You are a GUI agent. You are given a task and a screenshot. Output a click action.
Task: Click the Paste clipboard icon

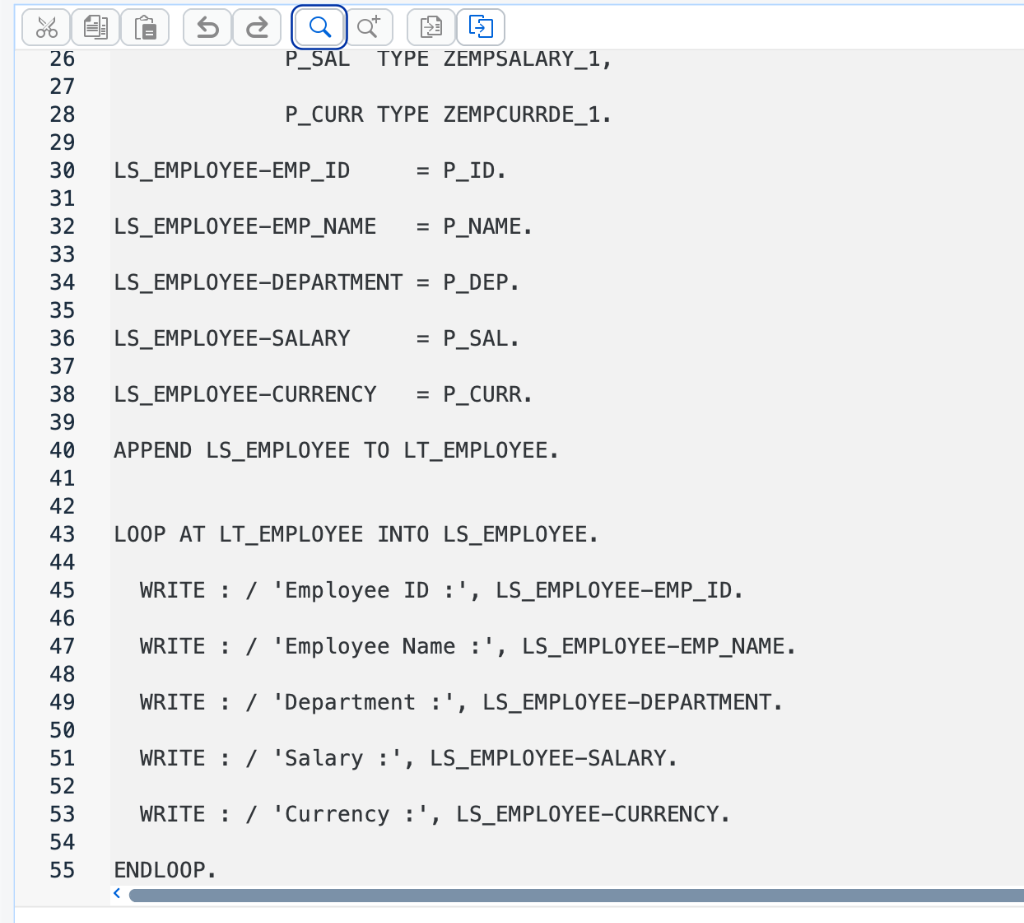145,27
